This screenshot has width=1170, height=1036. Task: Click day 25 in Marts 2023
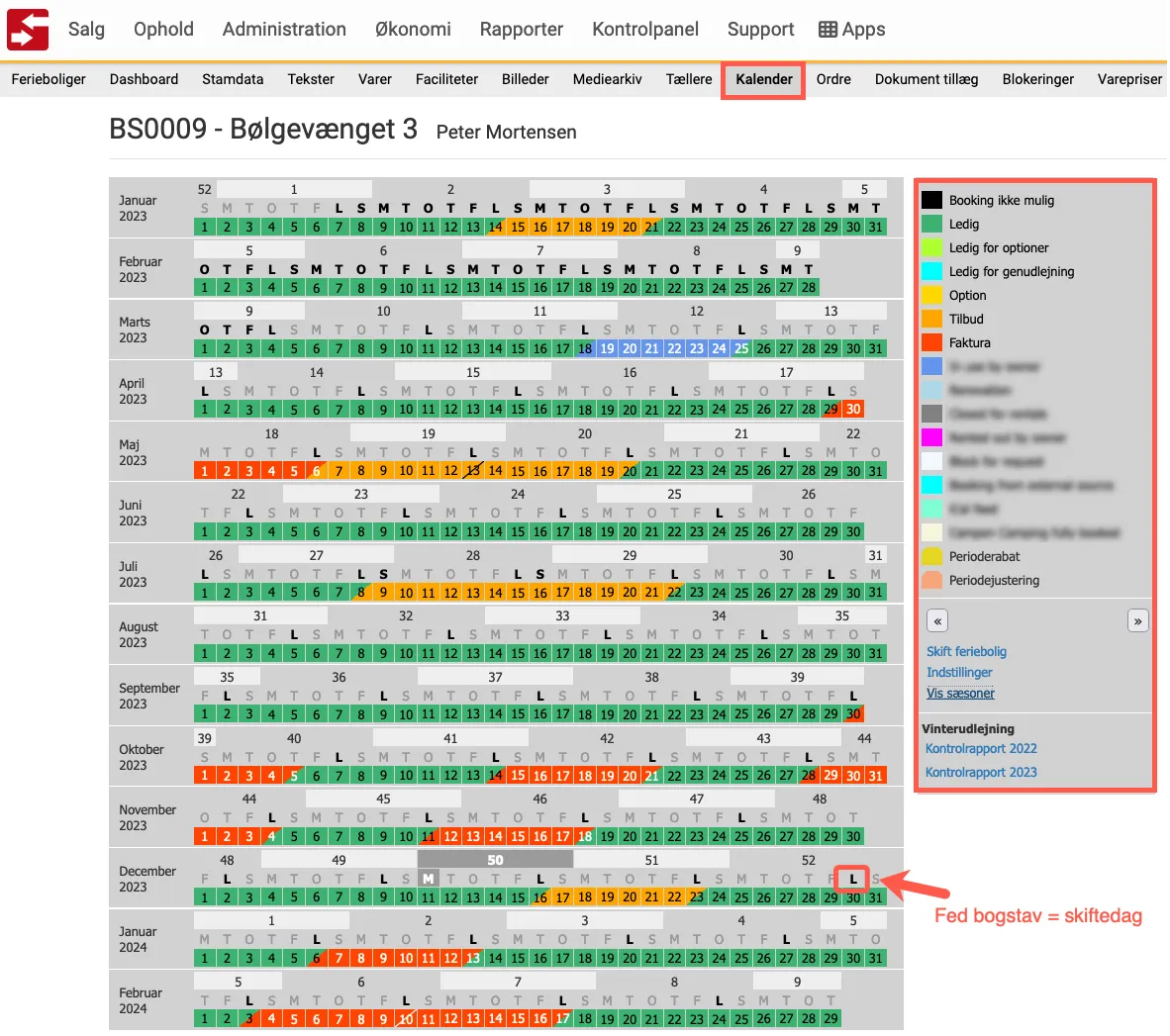coord(741,348)
